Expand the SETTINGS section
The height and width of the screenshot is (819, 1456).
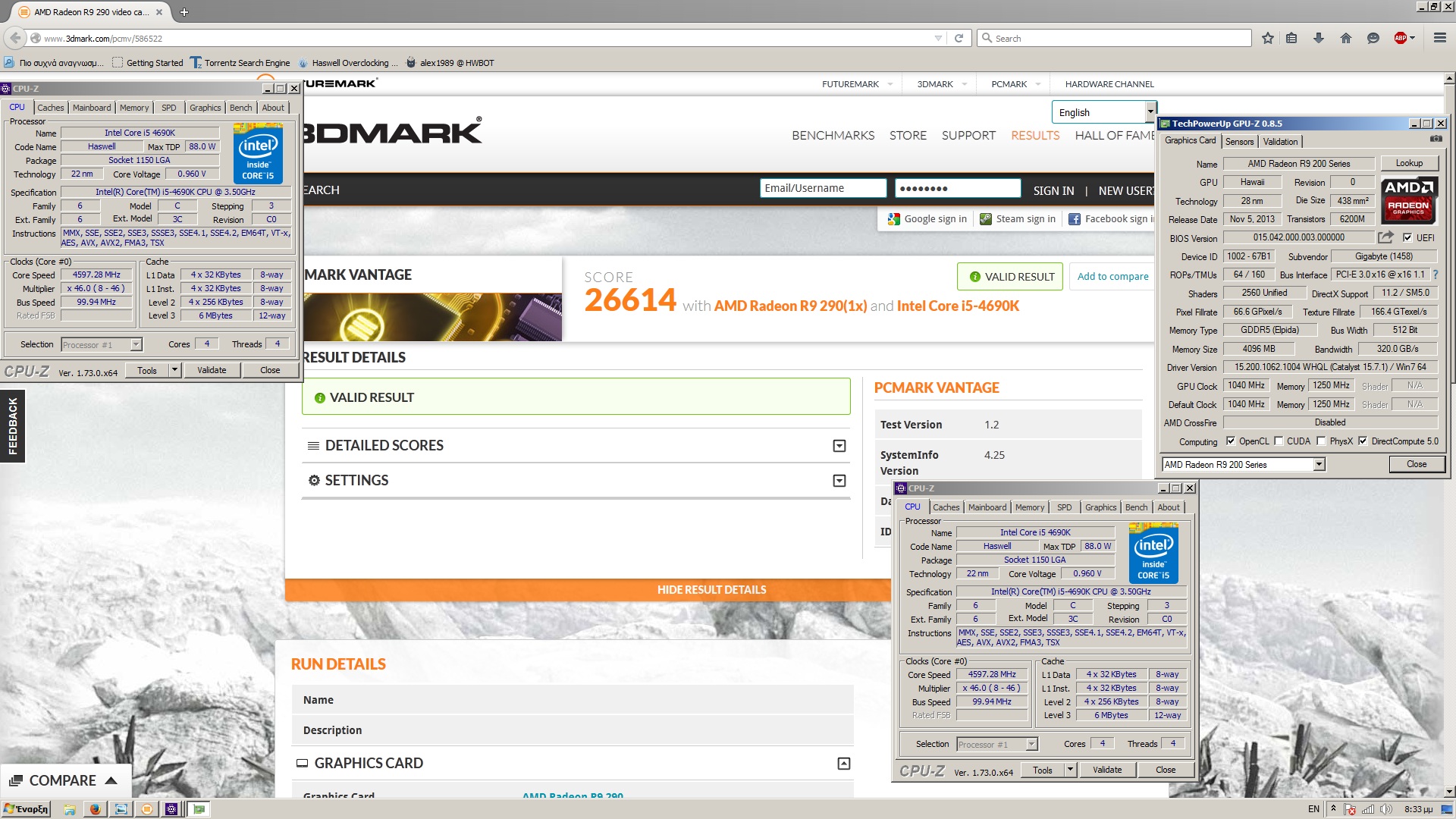[x=839, y=481]
